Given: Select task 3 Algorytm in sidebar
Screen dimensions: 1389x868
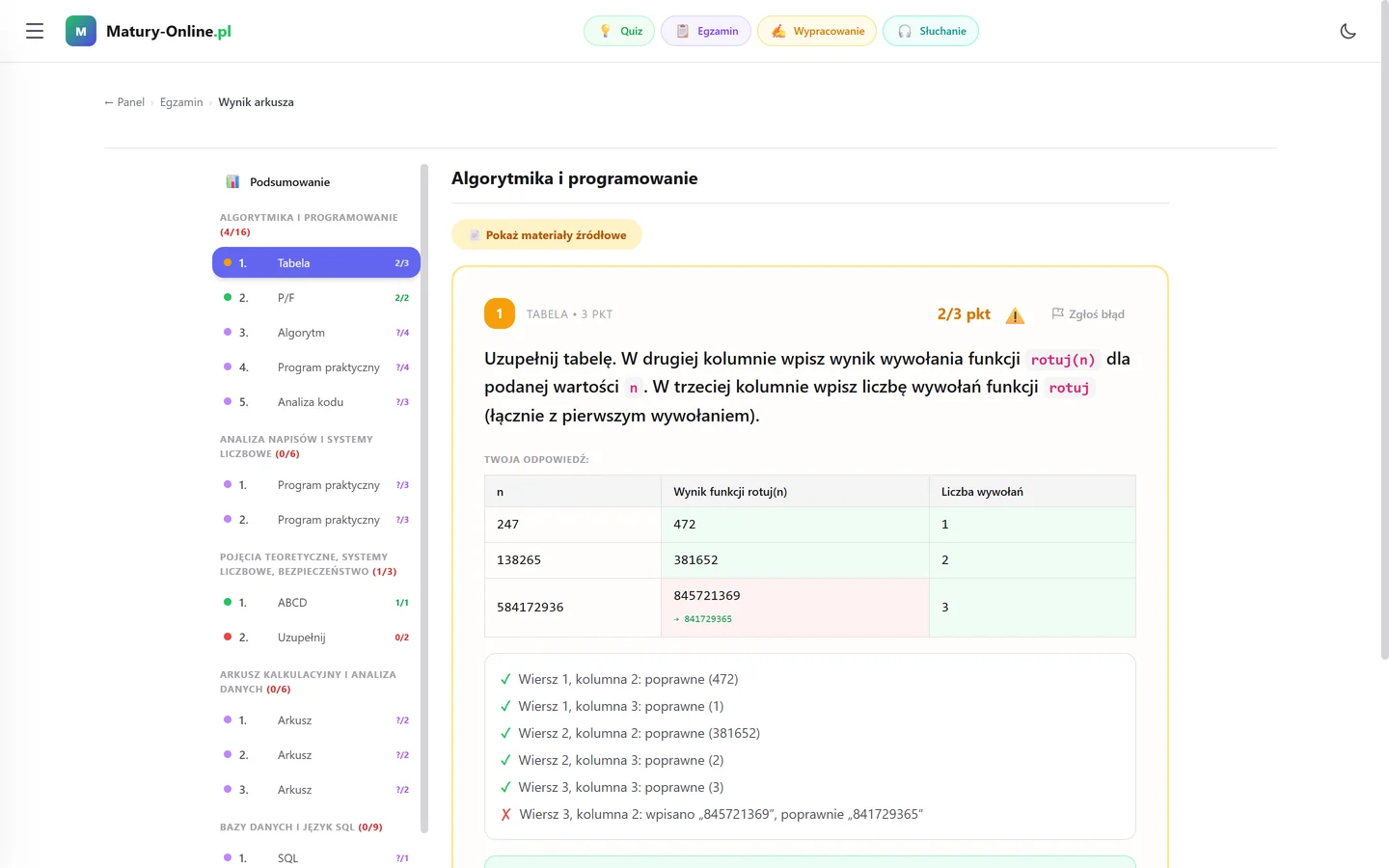Looking at the screenshot, I should 316,333.
